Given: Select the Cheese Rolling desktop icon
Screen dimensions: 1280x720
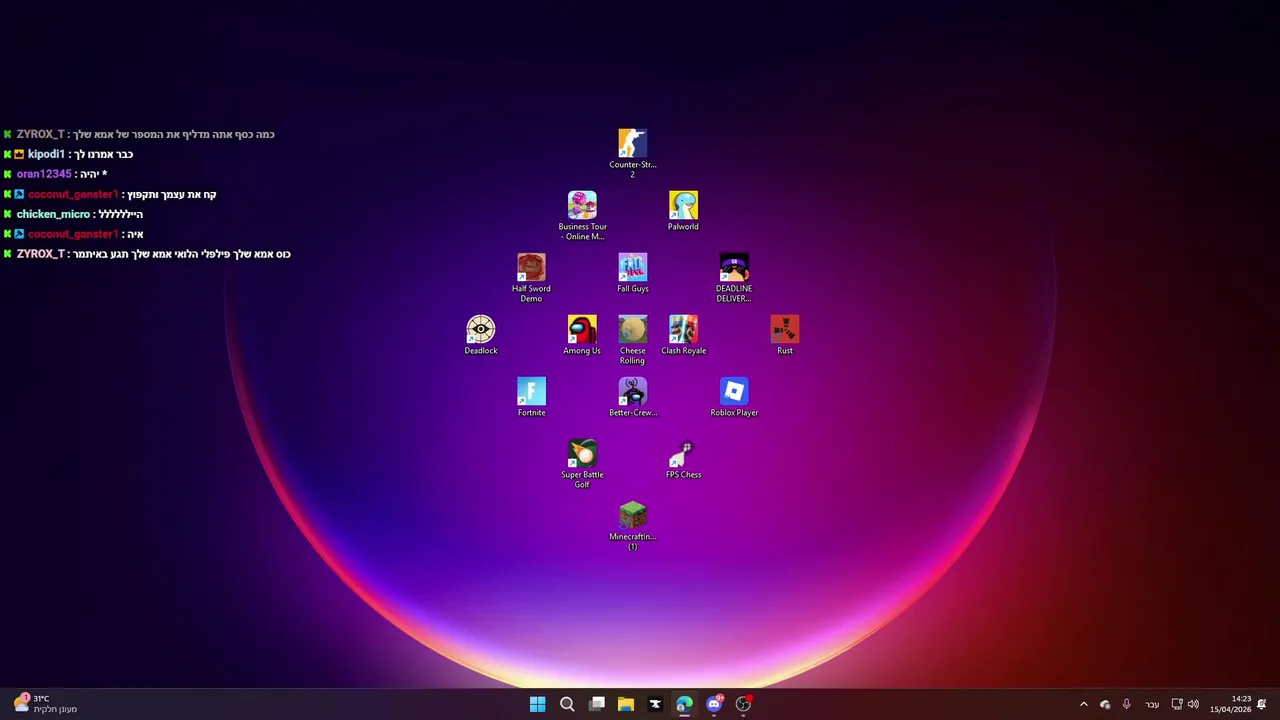Looking at the screenshot, I should point(633,339).
